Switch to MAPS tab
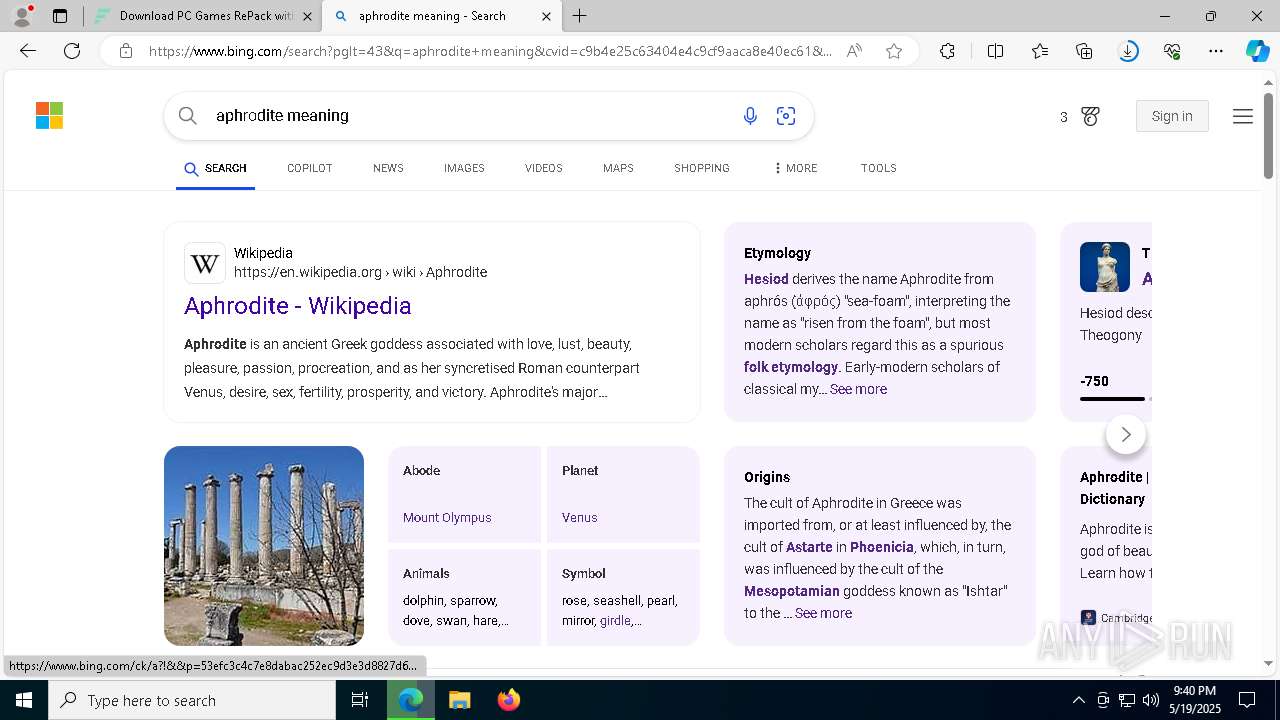Screen dimensions: 1280x720 (x=618, y=168)
